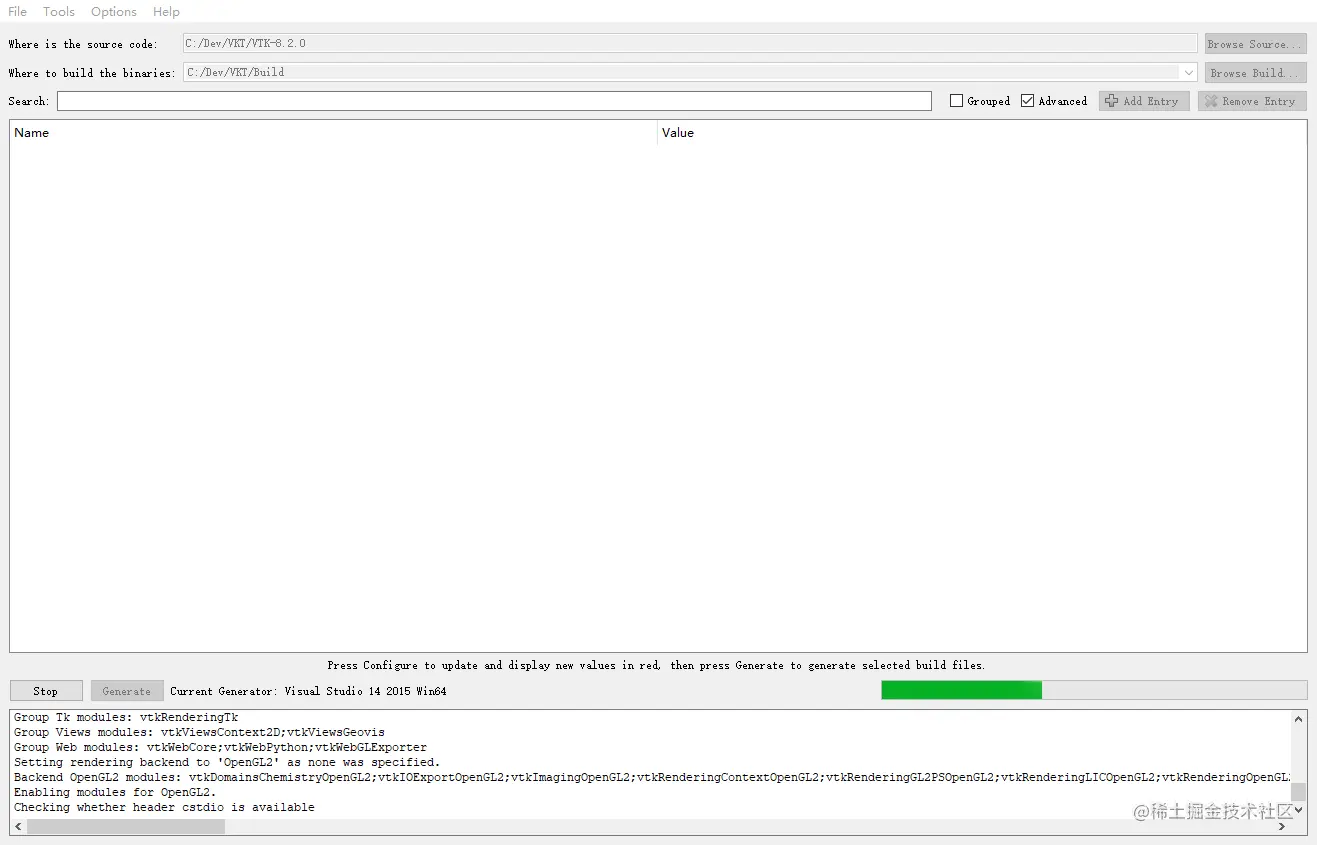Click the 'Setting rendering backend' log line
The image size is (1317, 845).
point(227,762)
